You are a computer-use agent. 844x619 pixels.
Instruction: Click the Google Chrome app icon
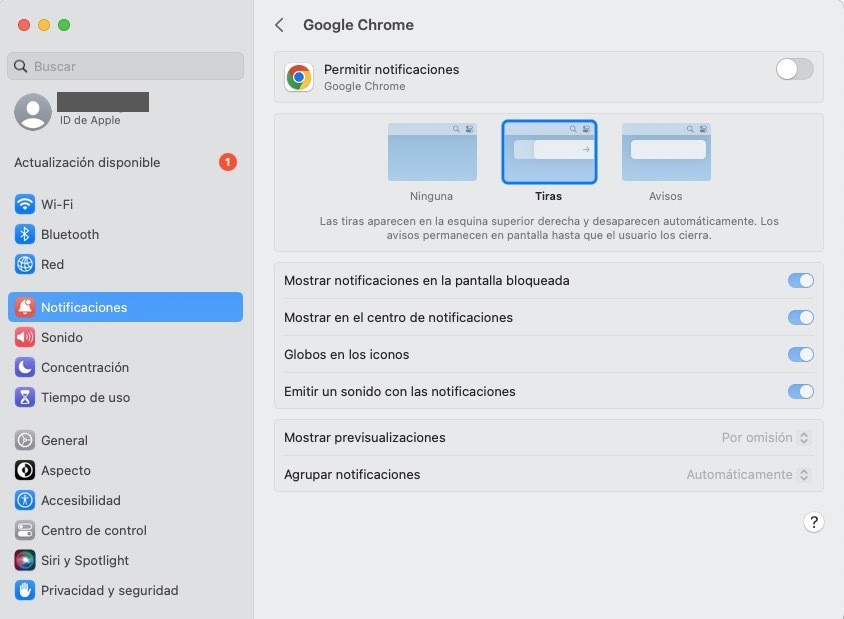point(299,78)
